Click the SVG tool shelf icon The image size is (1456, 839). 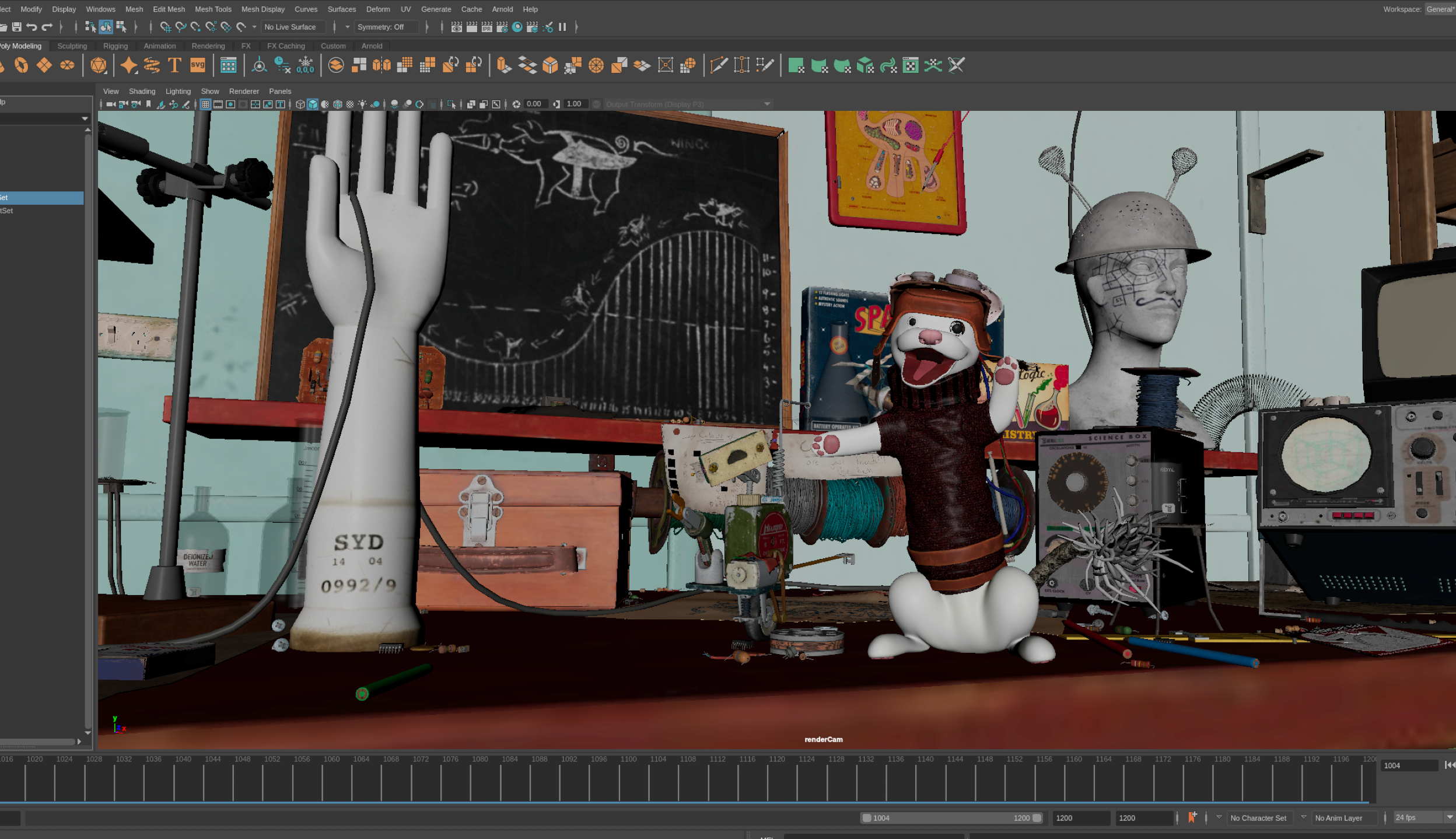tap(198, 65)
